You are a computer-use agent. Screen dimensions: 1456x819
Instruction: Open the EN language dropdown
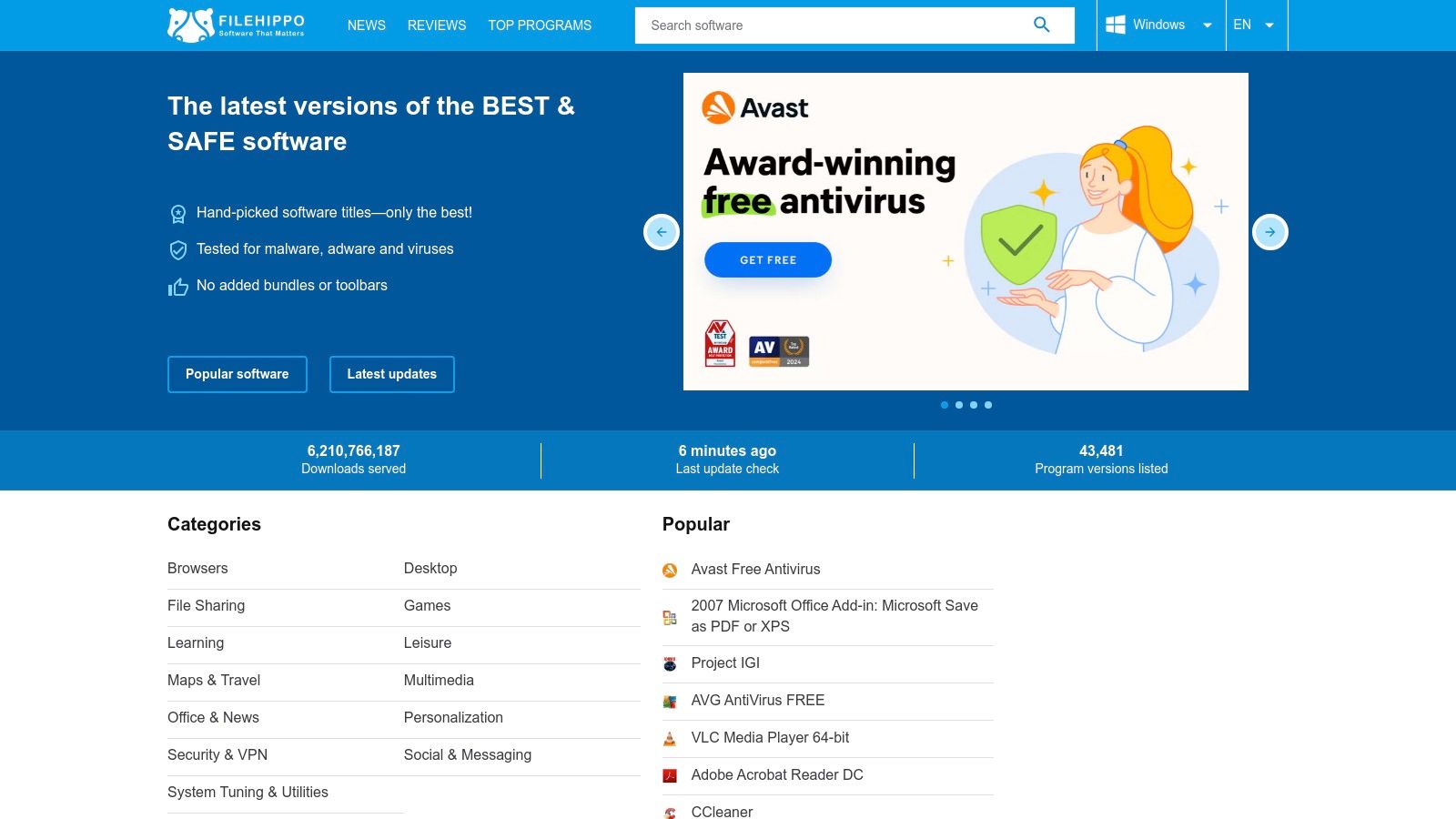point(1257,25)
